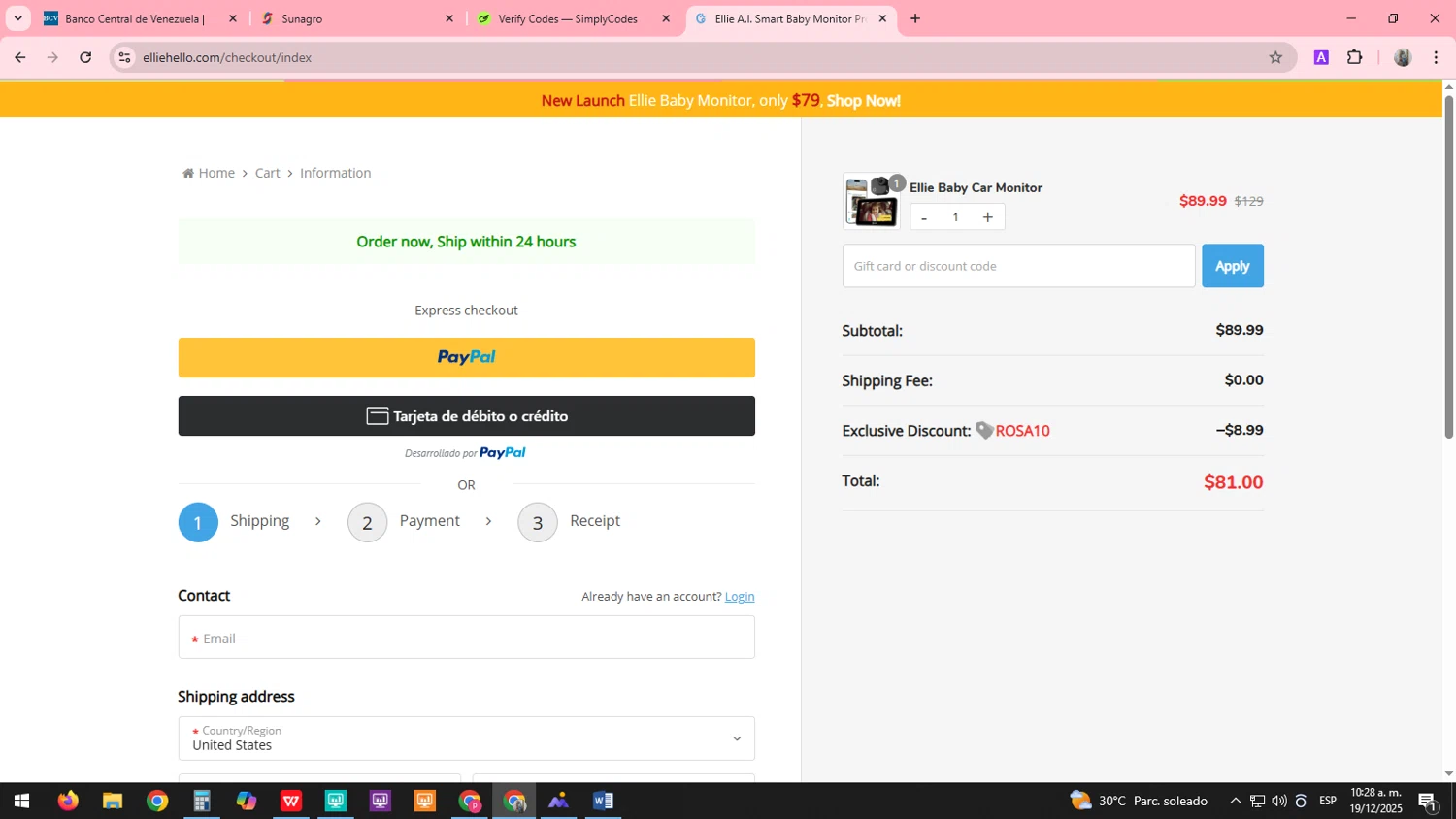Open the Chrome profile P taskbar icon

tap(470, 801)
